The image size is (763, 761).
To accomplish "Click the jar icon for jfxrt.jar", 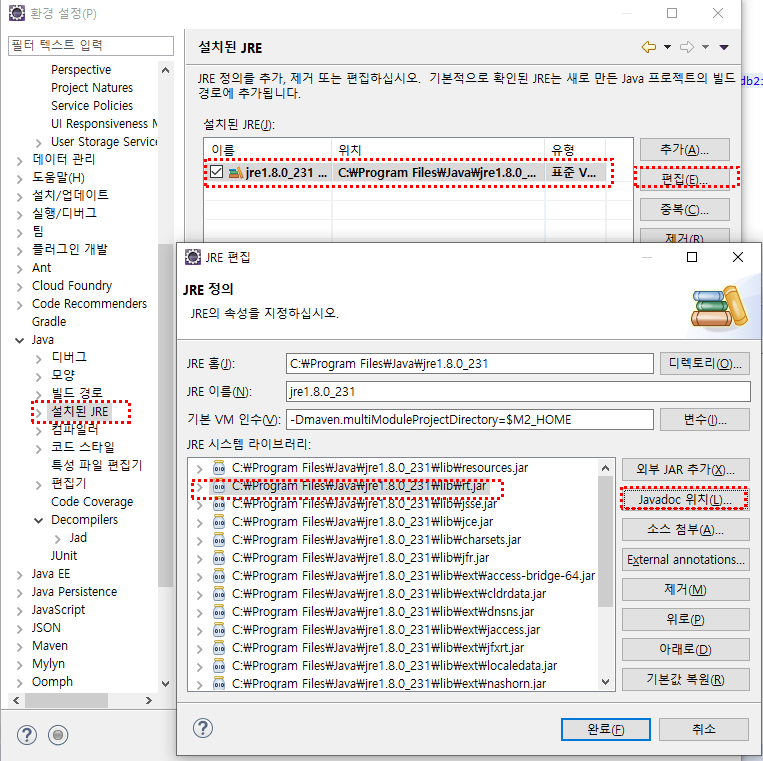I will [x=219, y=648].
